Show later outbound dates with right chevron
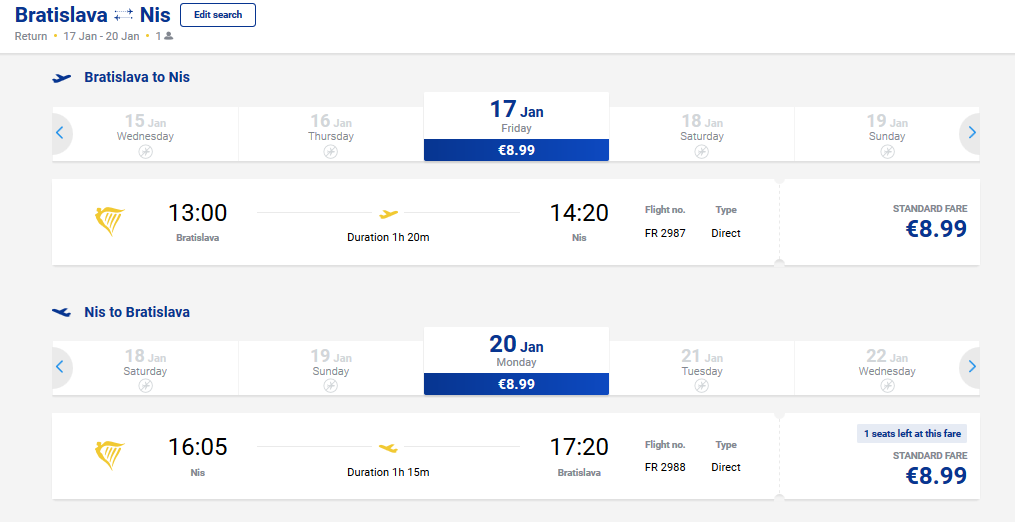This screenshot has width=1015, height=522. [972, 133]
